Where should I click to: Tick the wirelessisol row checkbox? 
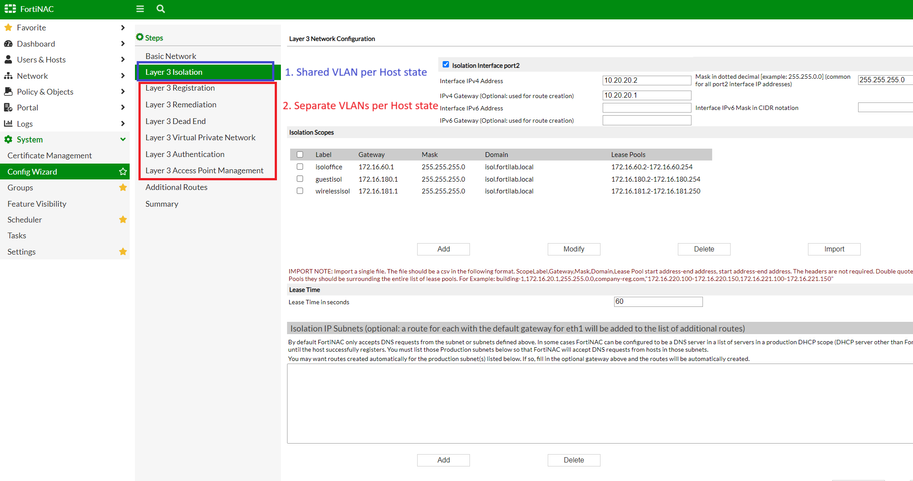[300, 190]
